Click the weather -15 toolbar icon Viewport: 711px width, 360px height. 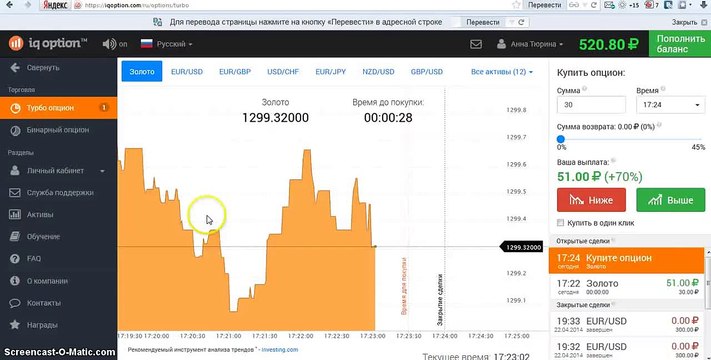(x=628, y=5)
